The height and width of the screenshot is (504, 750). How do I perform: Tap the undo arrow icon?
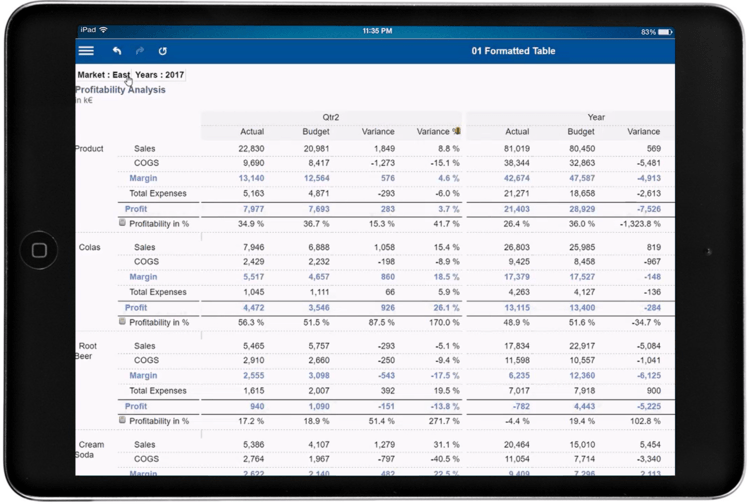117,51
